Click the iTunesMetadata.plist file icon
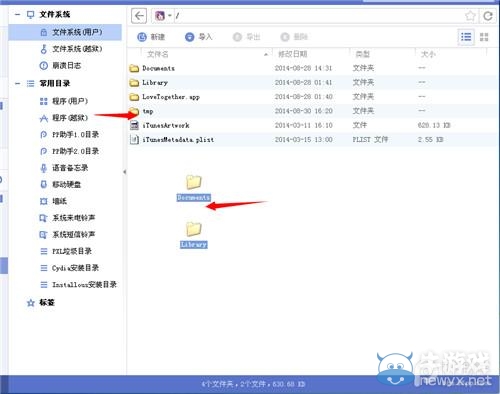This screenshot has height=394, width=500. 134,140
